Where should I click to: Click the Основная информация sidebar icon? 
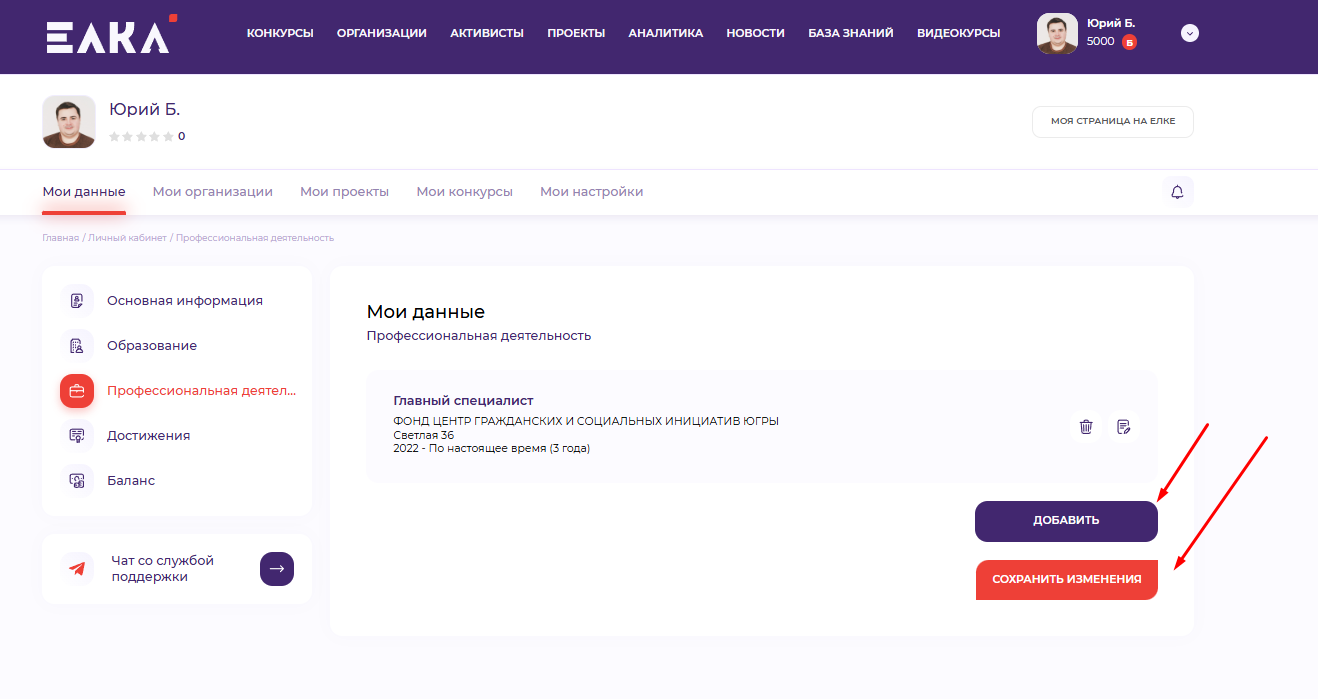tap(77, 301)
